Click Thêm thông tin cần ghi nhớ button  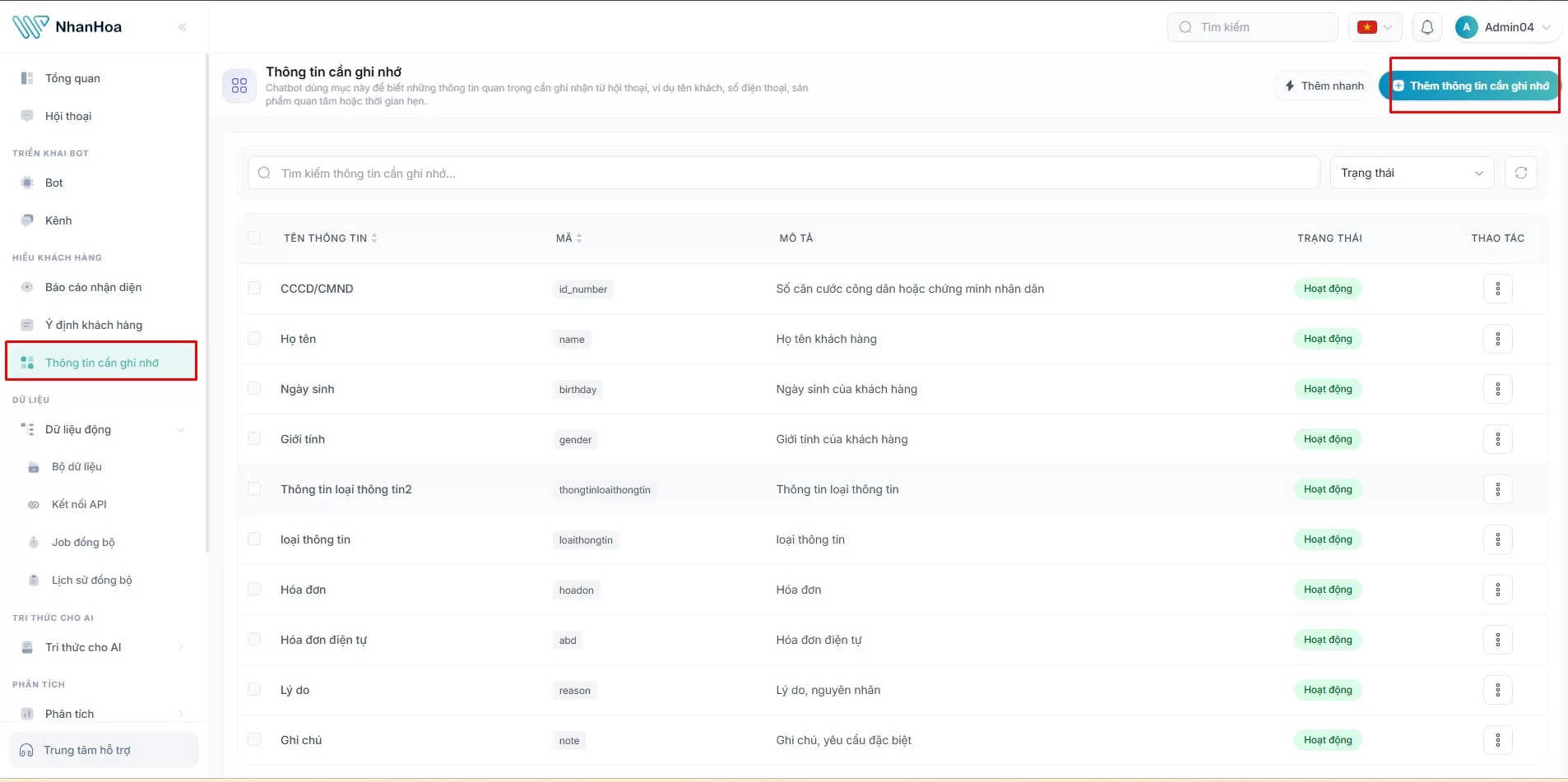point(1469,86)
